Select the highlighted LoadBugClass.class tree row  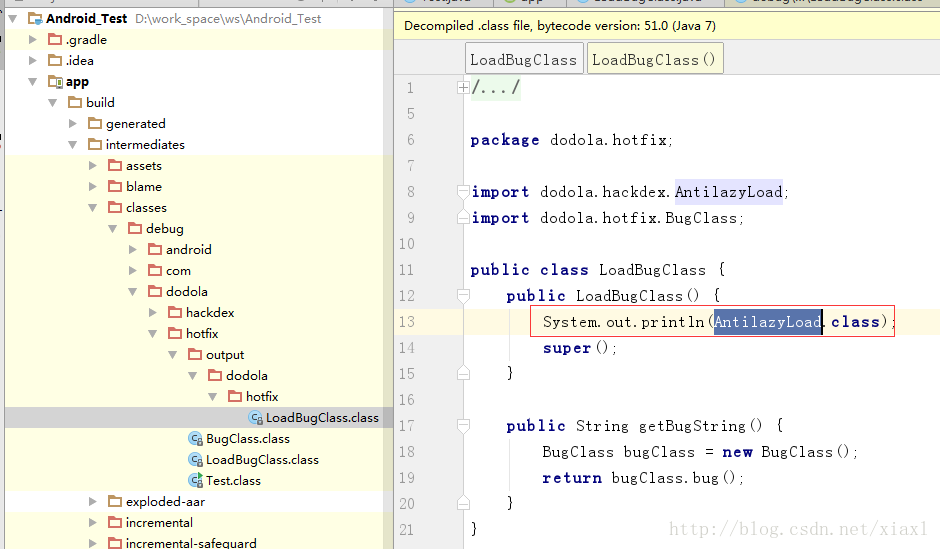point(199,418)
